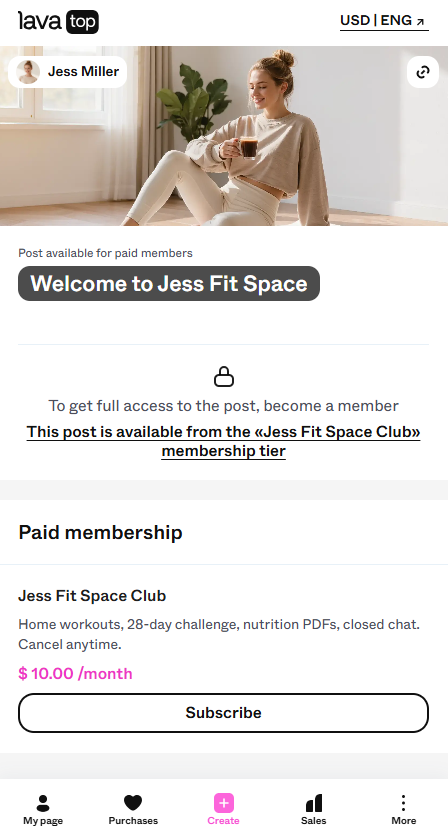This screenshot has height=837, width=448.
Task: Open the USD | ENG currency language selector
Action: (384, 21)
